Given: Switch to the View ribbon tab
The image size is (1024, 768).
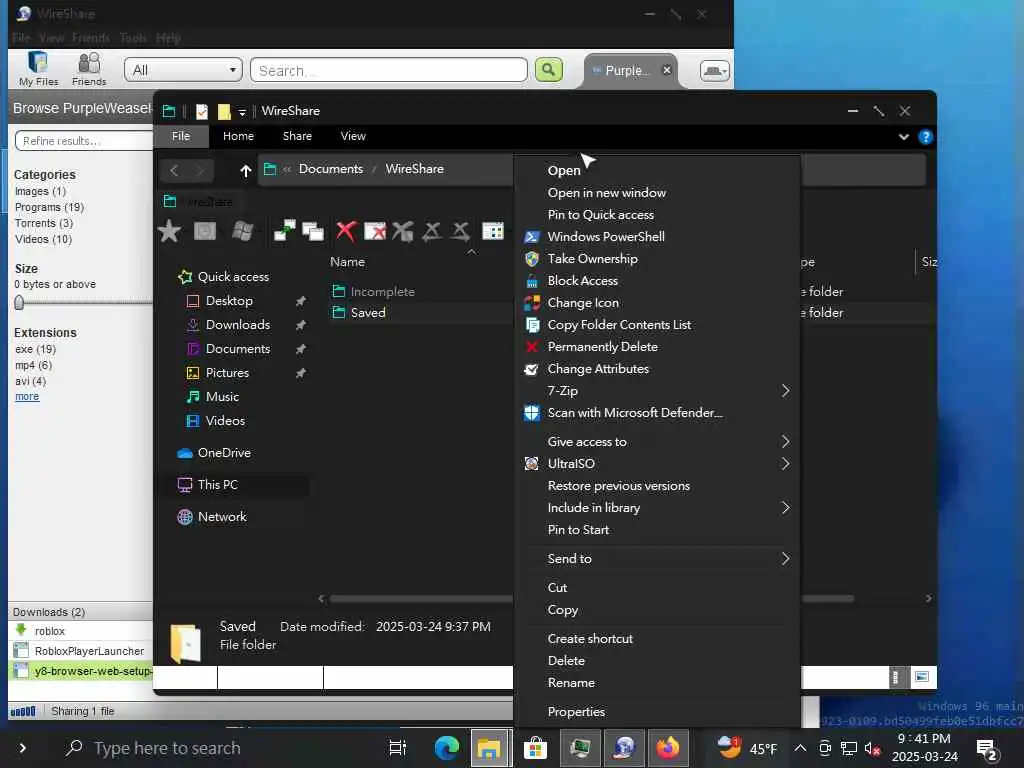Looking at the screenshot, I should pyautogui.click(x=353, y=136).
